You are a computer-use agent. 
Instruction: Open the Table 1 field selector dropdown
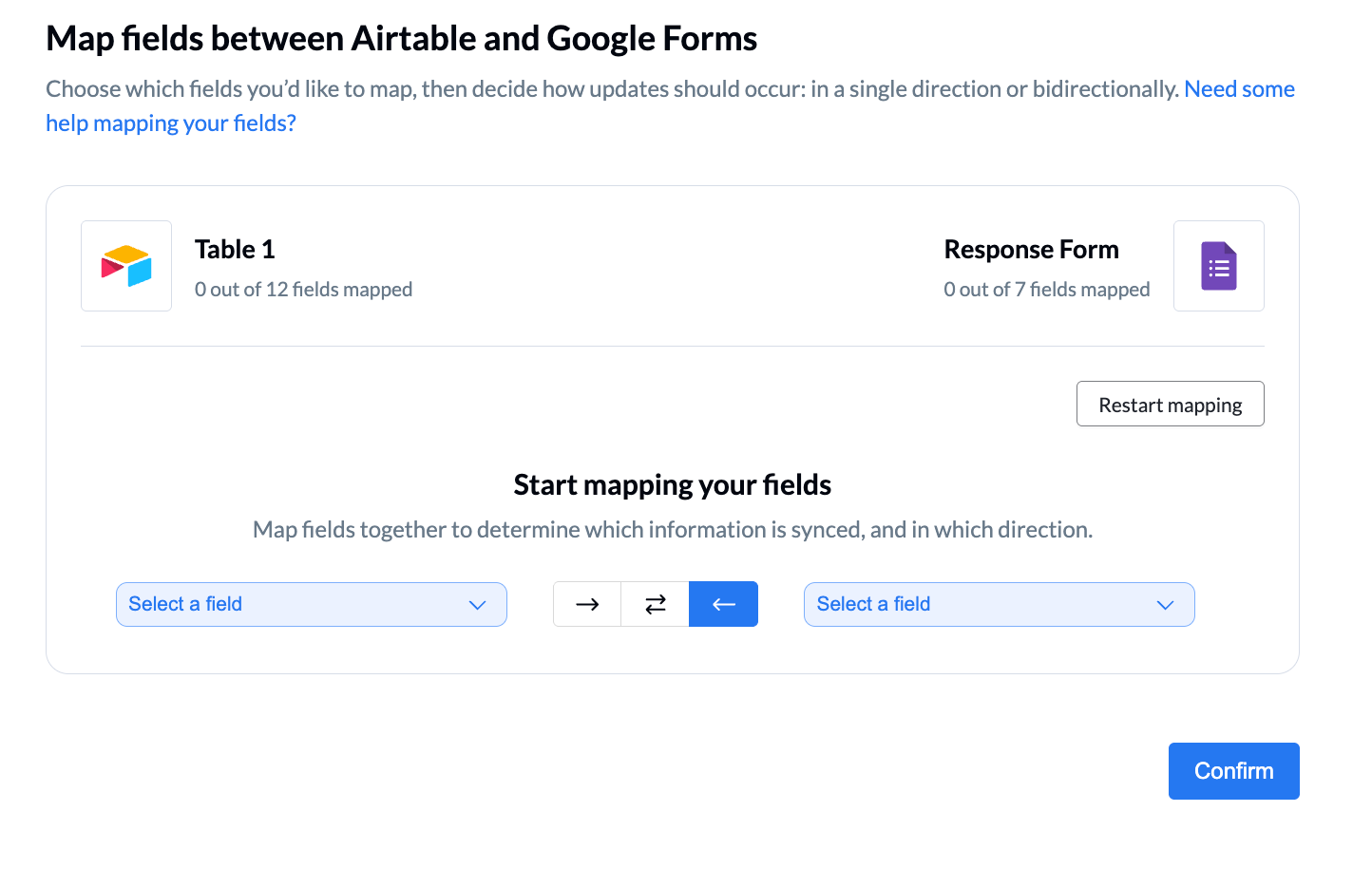[x=311, y=604]
